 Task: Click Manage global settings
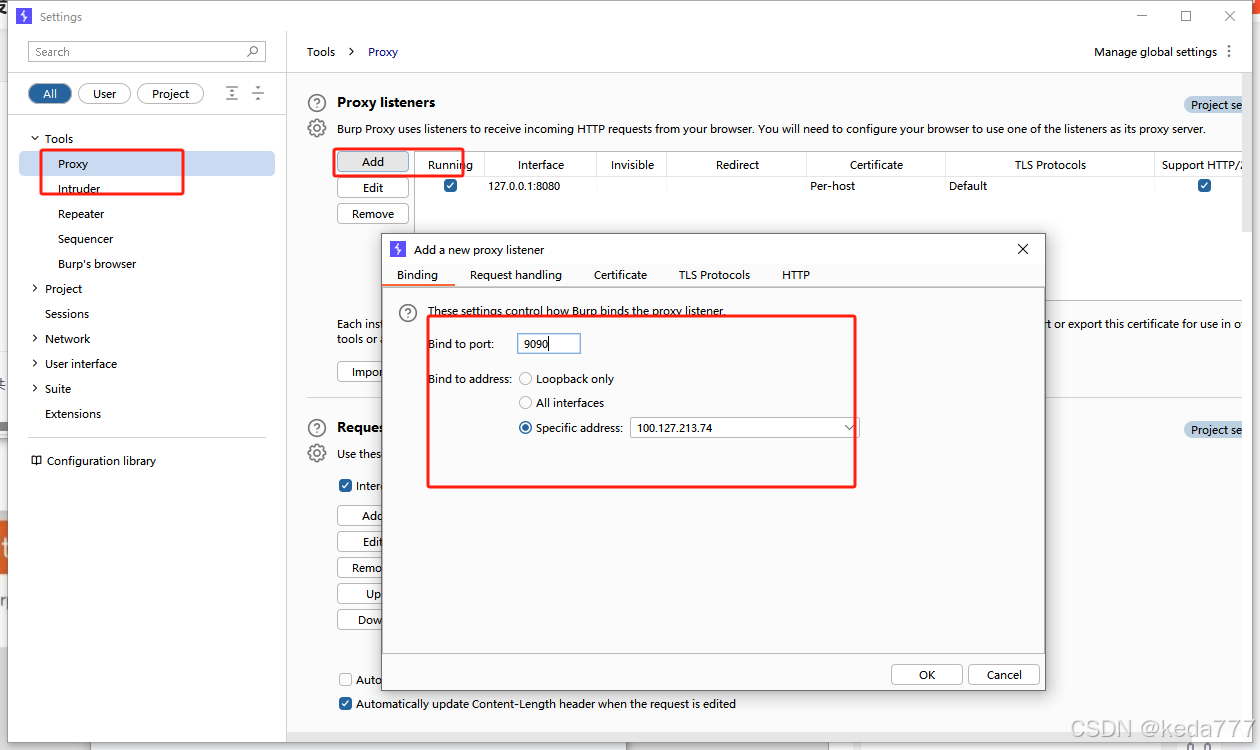click(x=1155, y=52)
